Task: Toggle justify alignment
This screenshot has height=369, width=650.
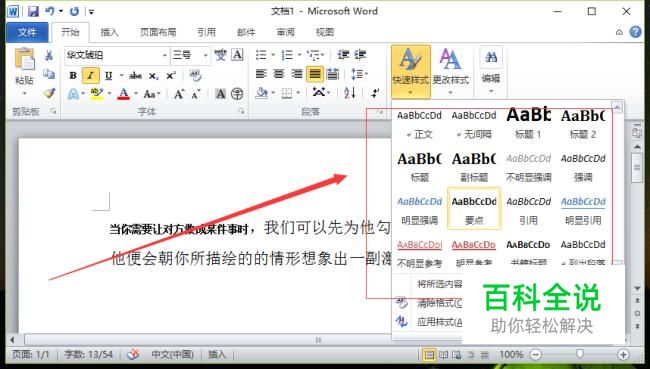Action: pos(315,74)
